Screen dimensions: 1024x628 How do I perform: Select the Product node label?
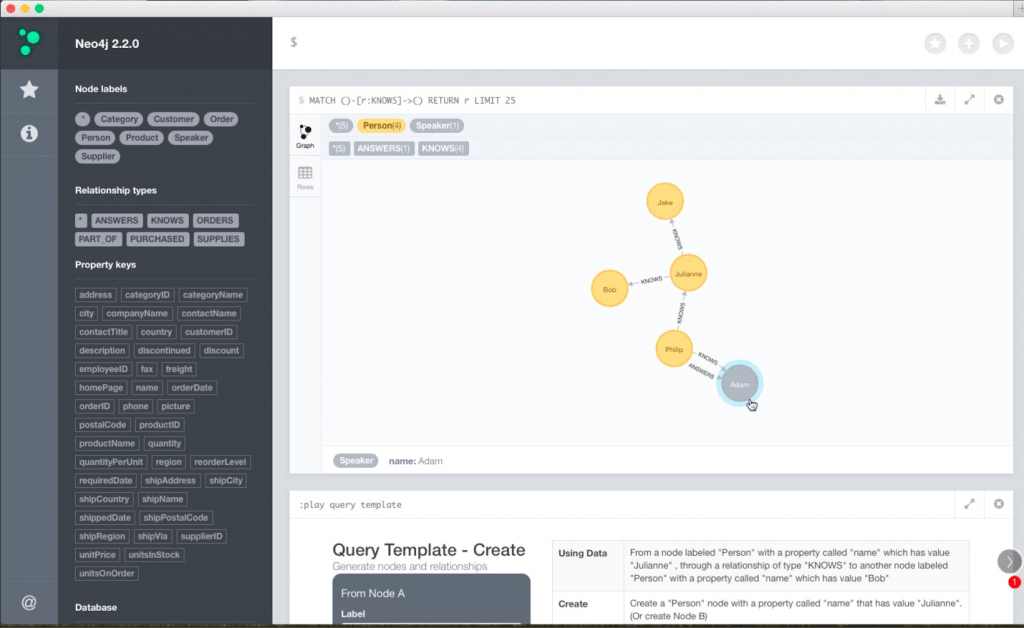(x=142, y=138)
